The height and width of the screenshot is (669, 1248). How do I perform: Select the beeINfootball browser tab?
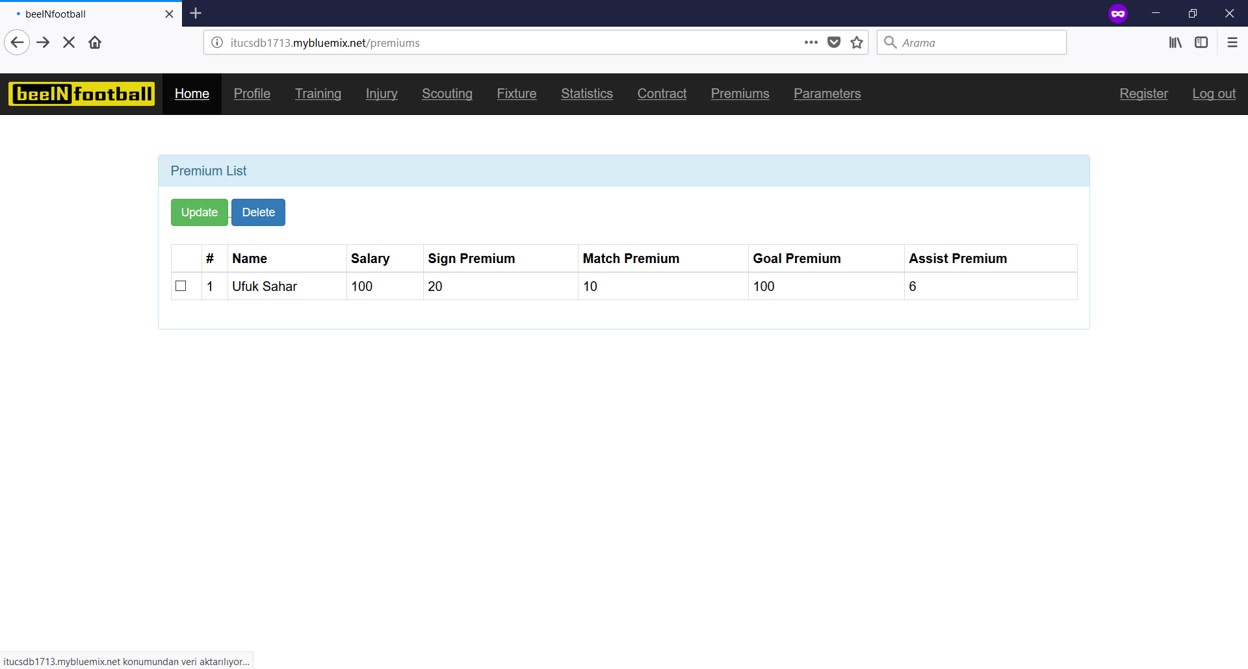point(90,14)
